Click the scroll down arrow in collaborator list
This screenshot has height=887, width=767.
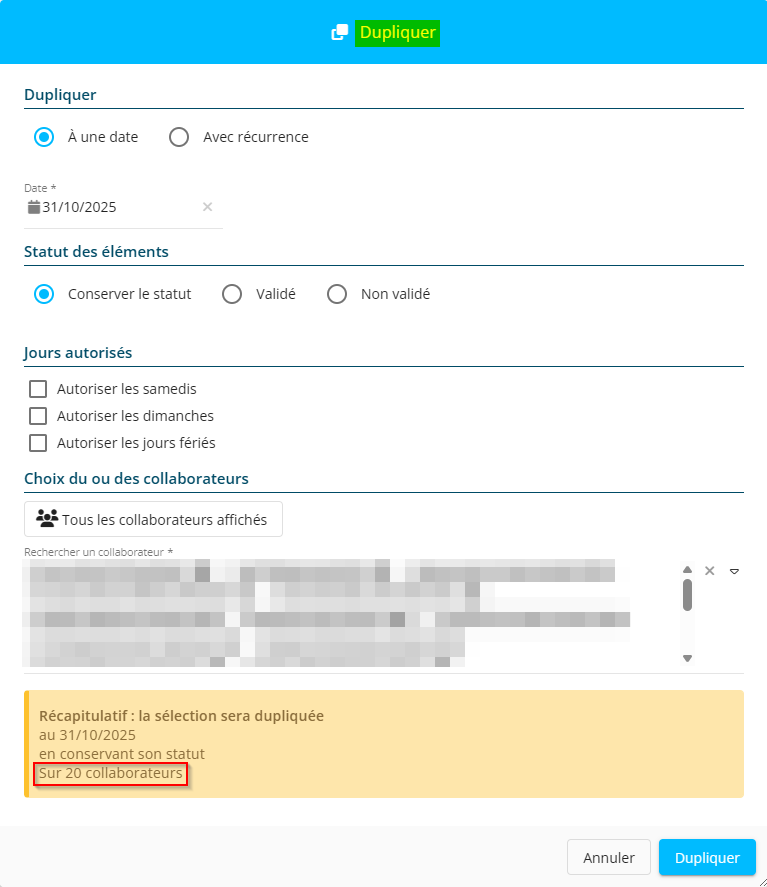(x=687, y=658)
